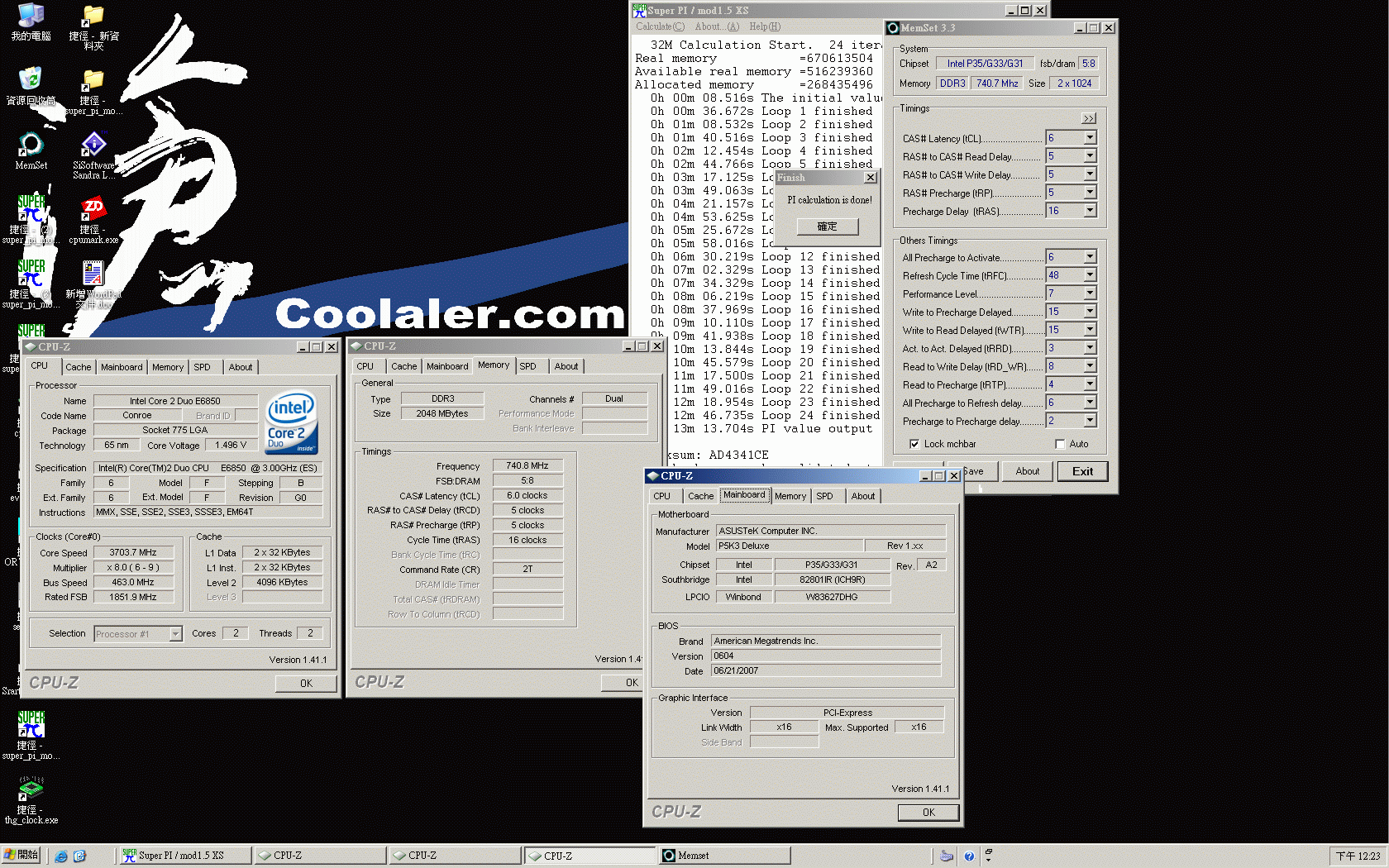The image size is (1389, 868).
Task: Open Precharge Delay (tRAS) dropdown
Action: 1090,211
